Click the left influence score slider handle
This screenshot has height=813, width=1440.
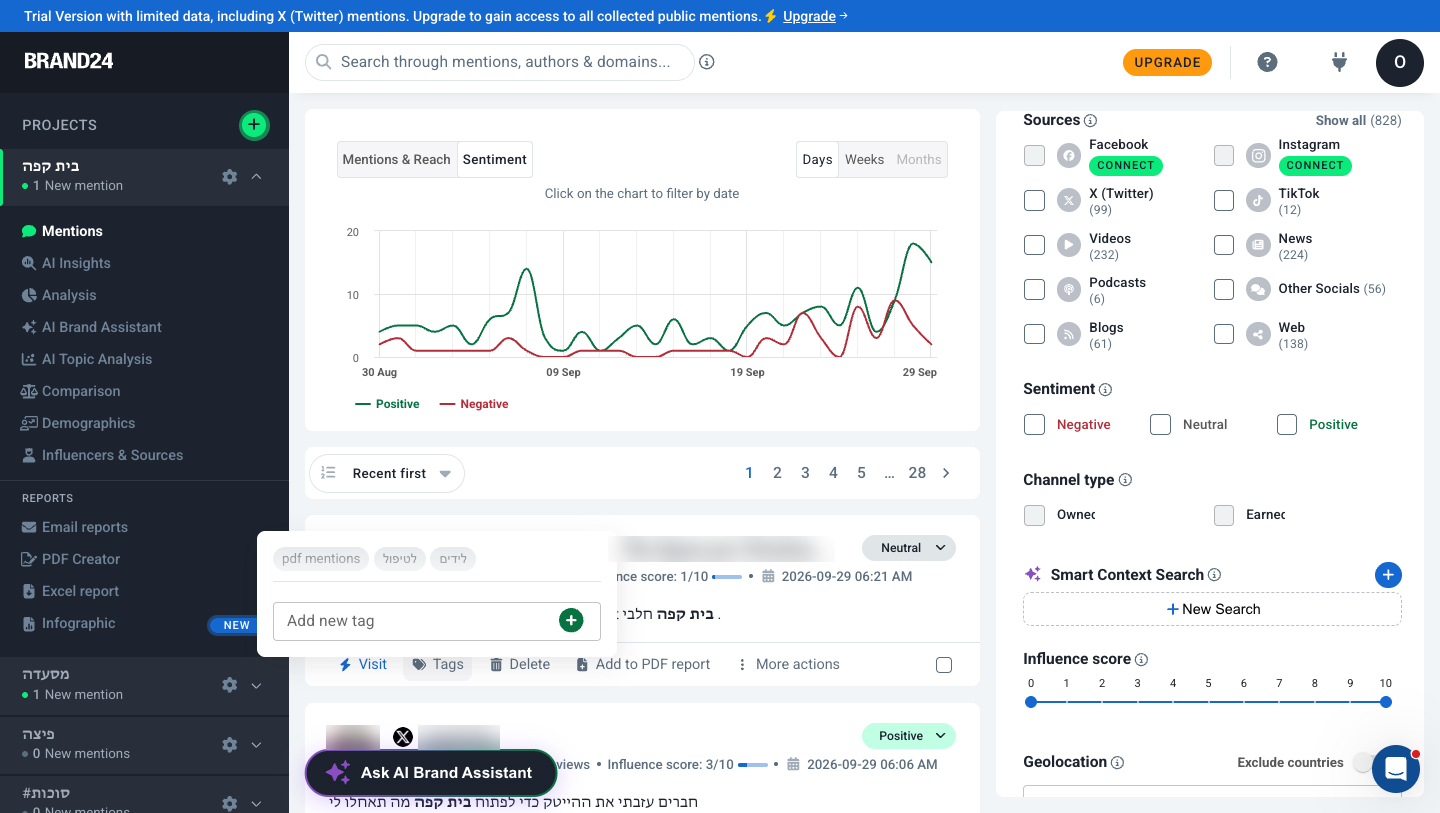(1031, 702)
